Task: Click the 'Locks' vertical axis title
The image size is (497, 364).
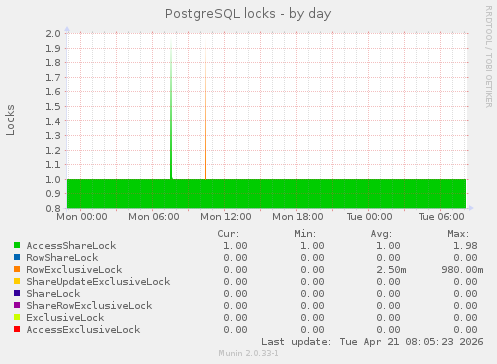Action: pos(10,120)
